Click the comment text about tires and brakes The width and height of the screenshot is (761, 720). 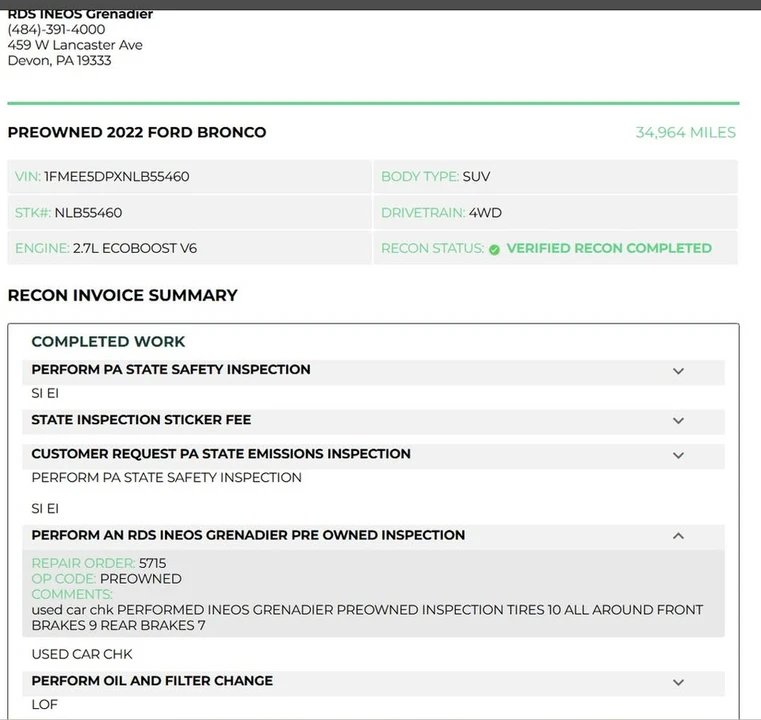(x=367, y=618)
